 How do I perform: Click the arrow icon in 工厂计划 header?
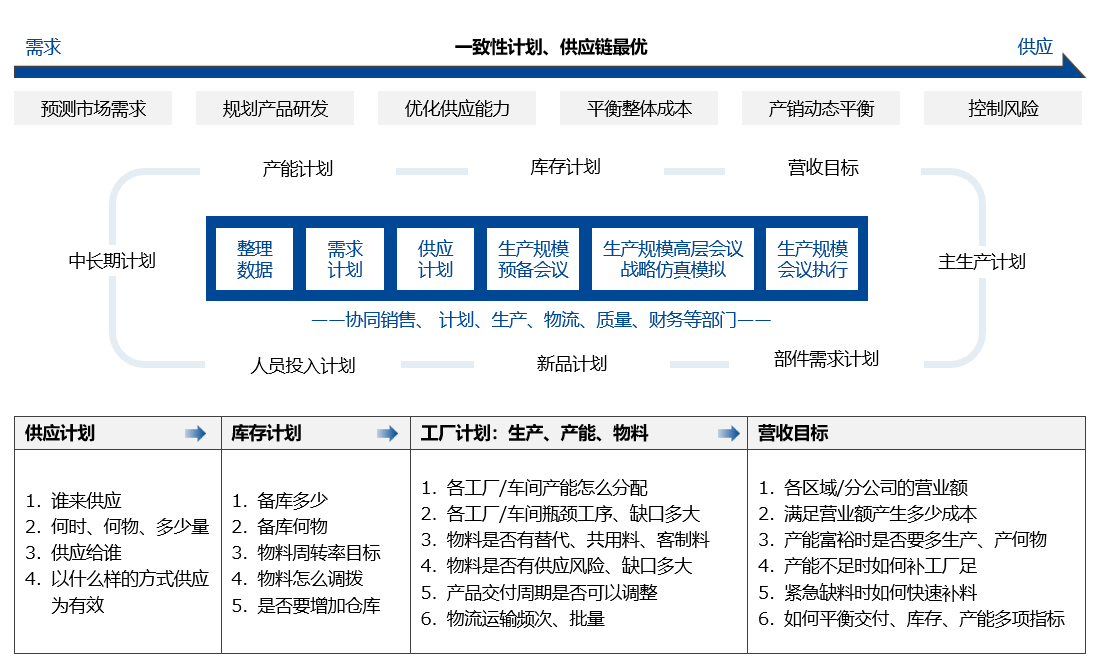[x=727, y=434]
